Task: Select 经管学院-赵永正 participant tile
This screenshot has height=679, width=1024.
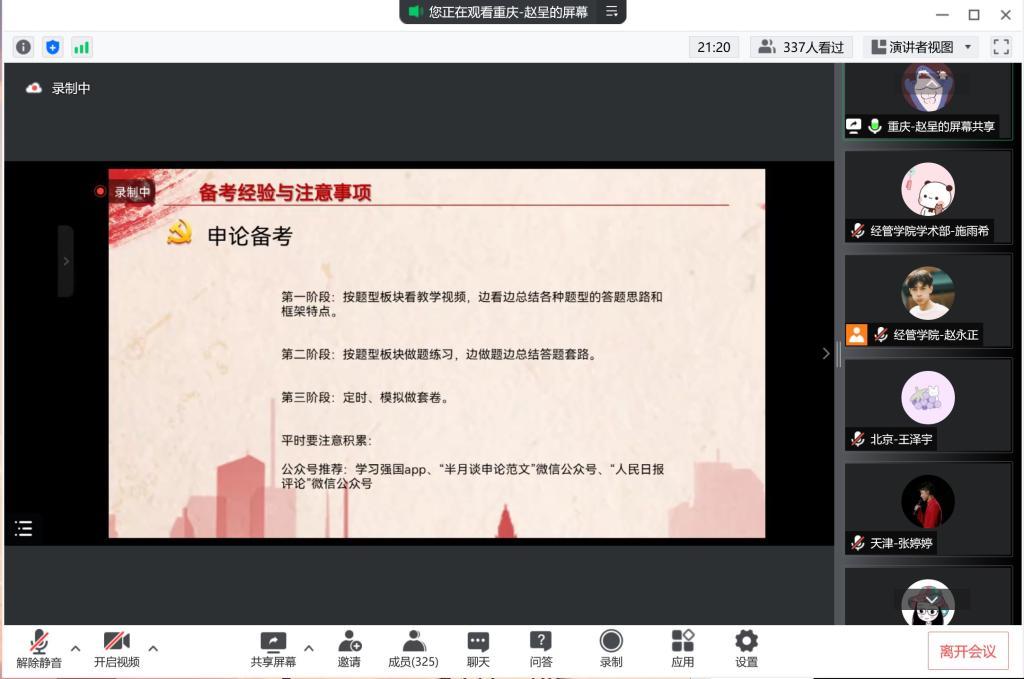Action: (928, 302)
